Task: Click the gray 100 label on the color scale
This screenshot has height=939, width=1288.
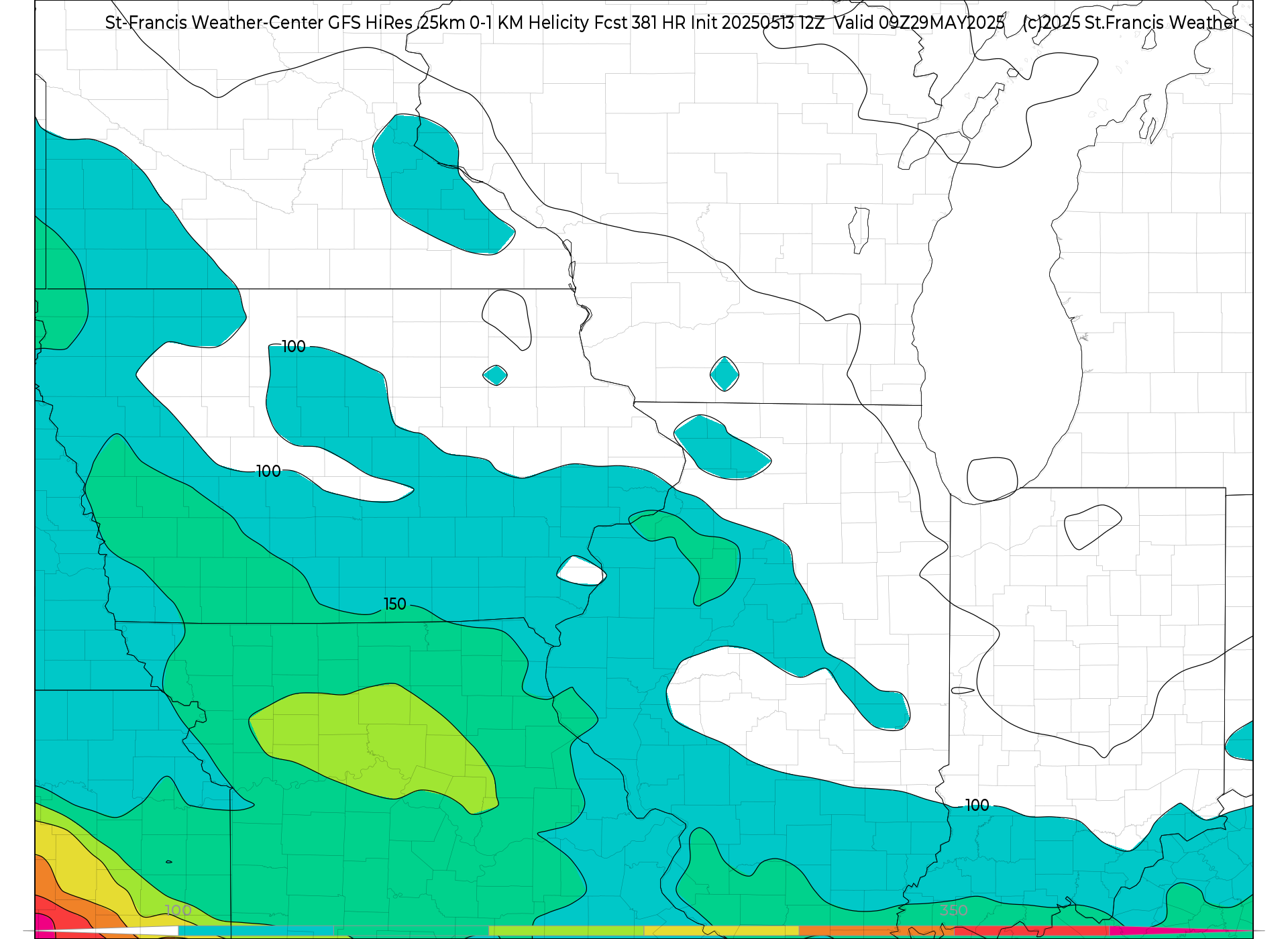Action: pyautogui.click(x=178, y=911)
